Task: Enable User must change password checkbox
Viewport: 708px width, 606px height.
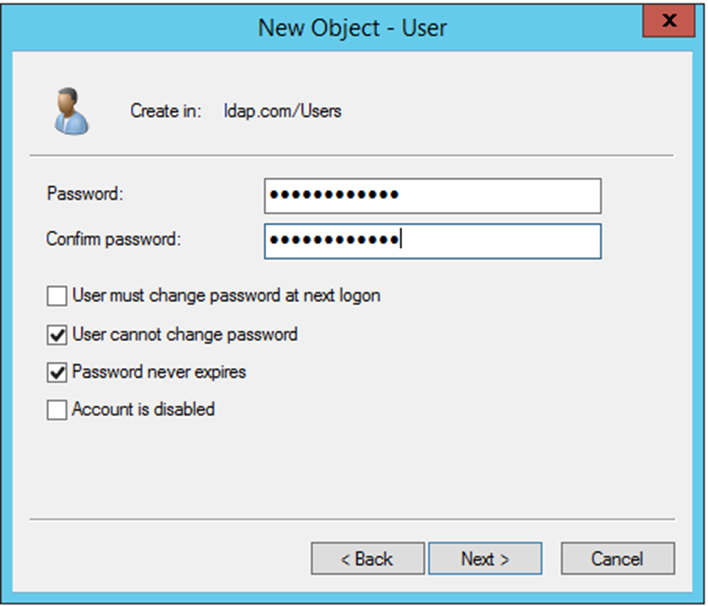Action: (57, 296)
